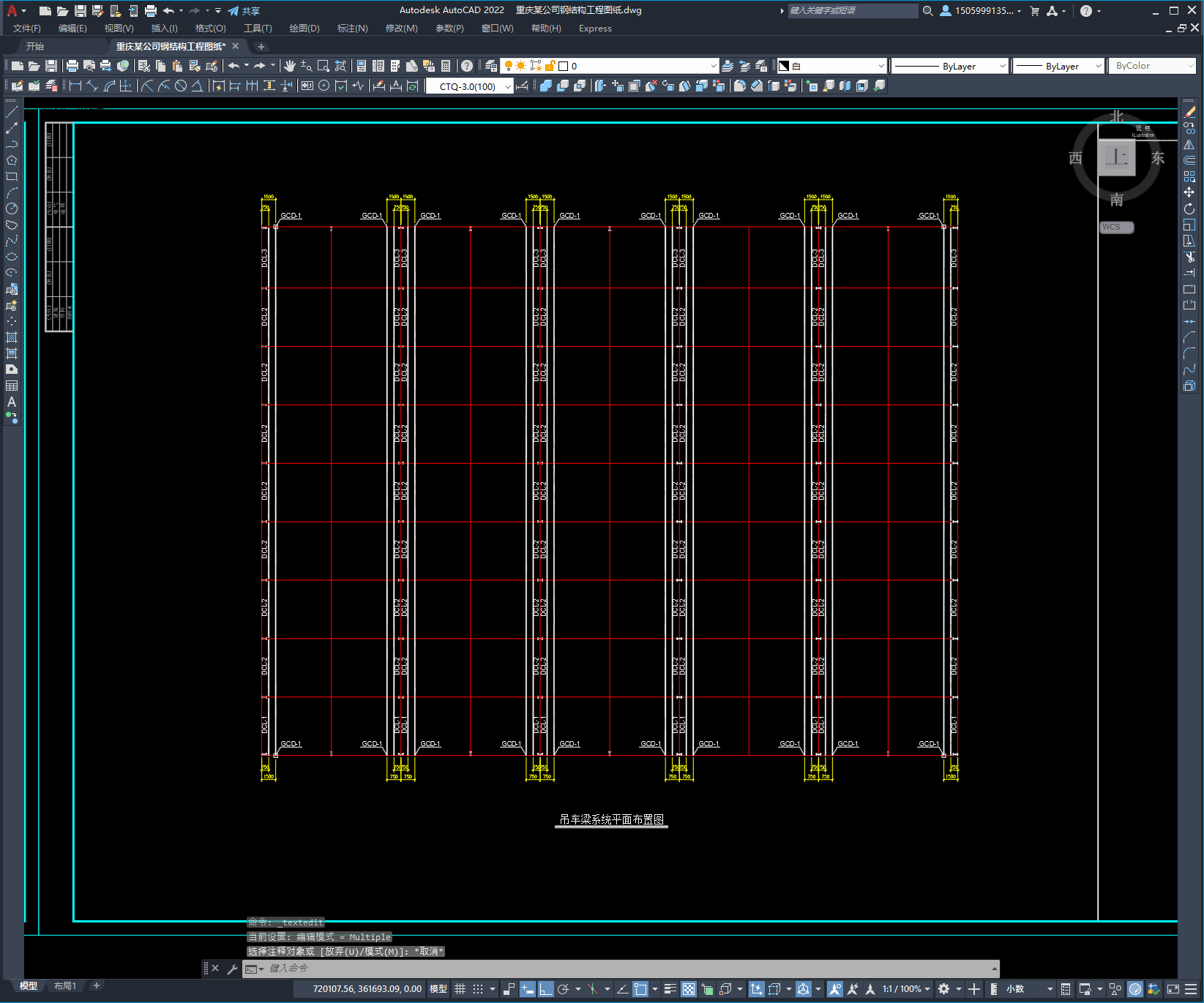Click the Move tool in modify toolbar
This screenshot has height=1003, width=1204.
pos(1189,192)
